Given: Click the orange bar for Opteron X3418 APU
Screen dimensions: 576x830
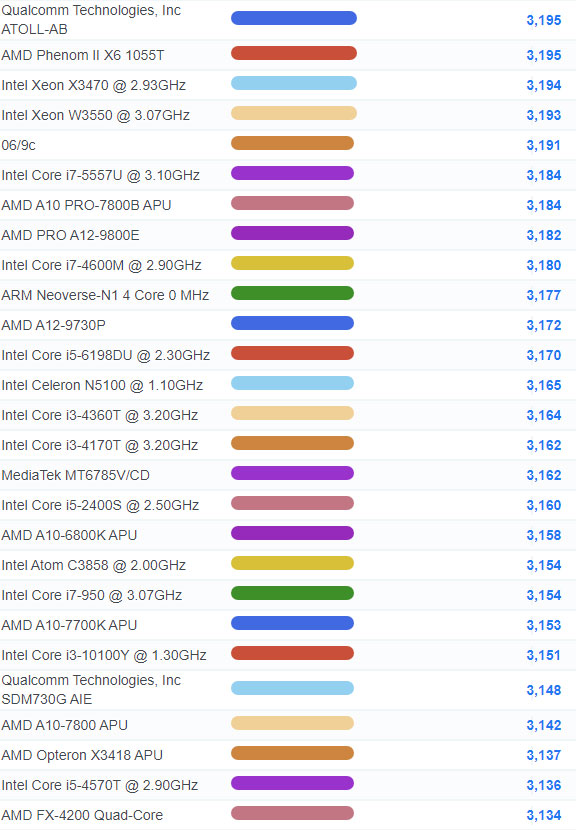Looking at the screenshot, I should (292, 753).
